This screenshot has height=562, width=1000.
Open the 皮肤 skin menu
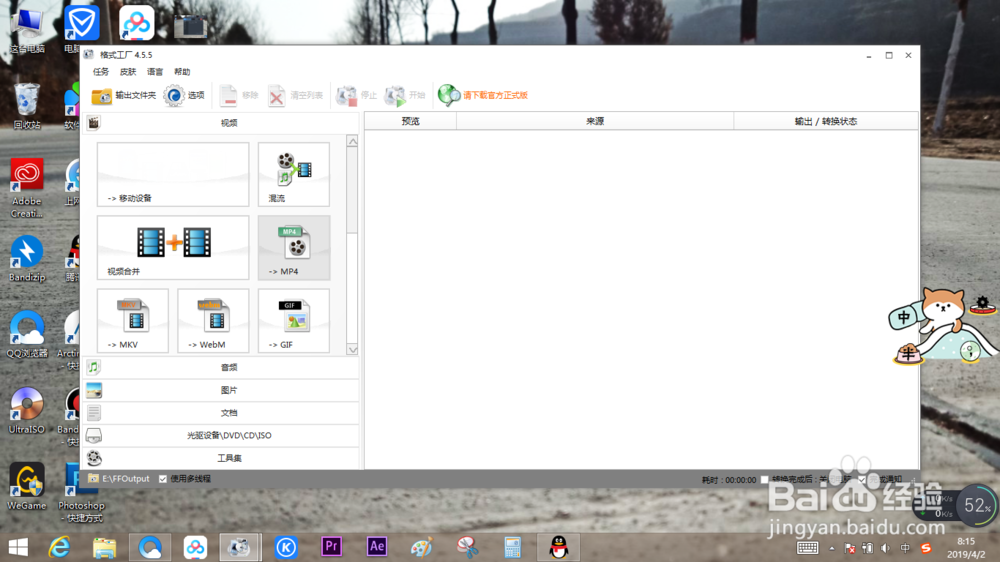[x=128, y=71]
